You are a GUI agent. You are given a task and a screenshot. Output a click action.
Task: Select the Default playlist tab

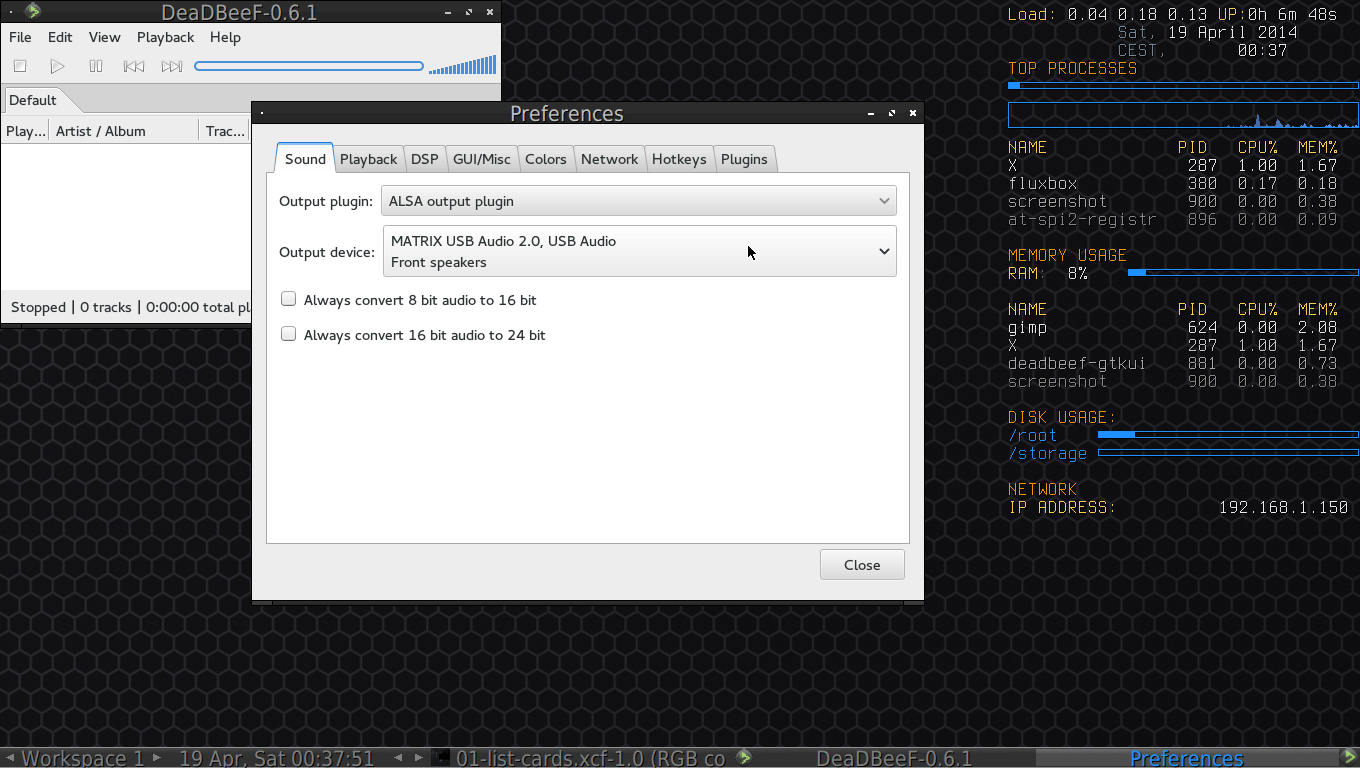pos(33,100)
